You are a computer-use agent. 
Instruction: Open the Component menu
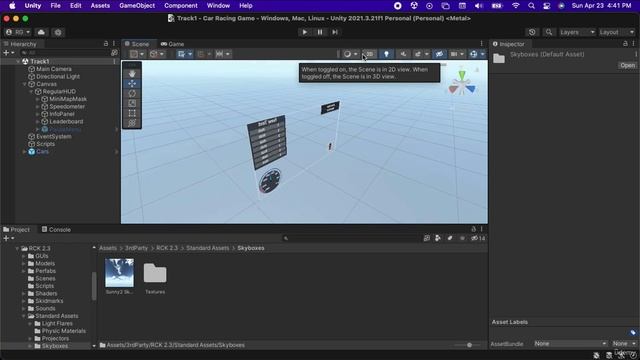click(x=181, y=6)
